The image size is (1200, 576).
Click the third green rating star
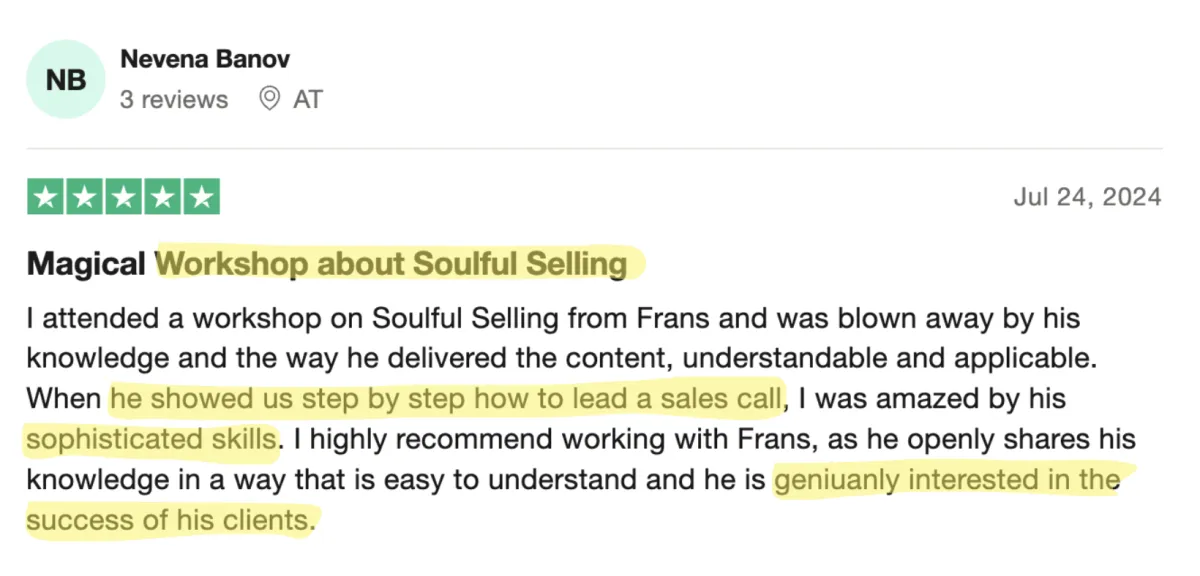pos(123,197)
